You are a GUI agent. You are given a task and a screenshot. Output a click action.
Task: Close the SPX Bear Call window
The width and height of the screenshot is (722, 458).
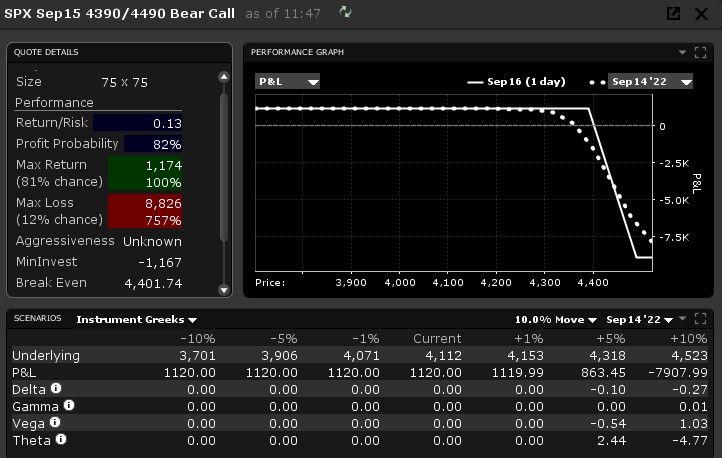[x=702, y=13]
